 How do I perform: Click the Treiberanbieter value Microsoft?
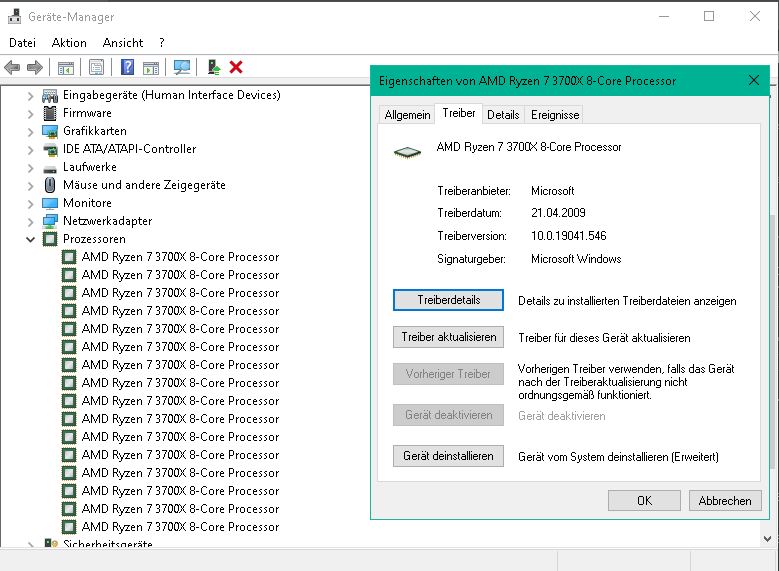pyautogui.click(x=552, y=191)
